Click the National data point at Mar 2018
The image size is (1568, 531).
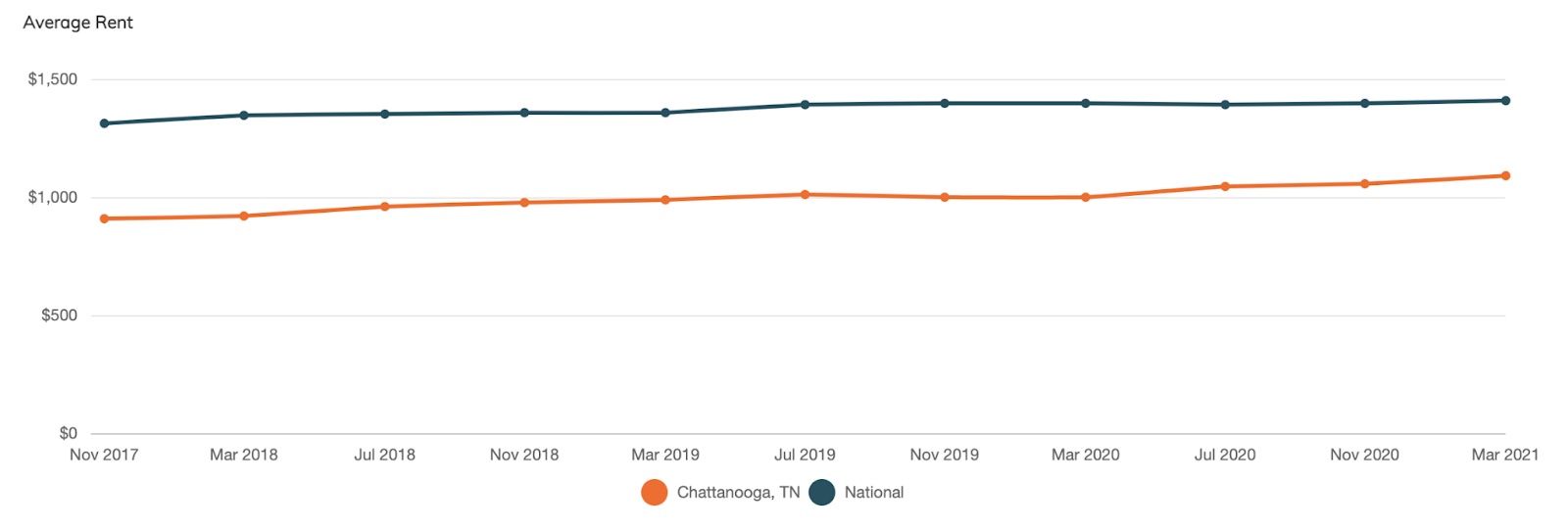tap(244, 116)
